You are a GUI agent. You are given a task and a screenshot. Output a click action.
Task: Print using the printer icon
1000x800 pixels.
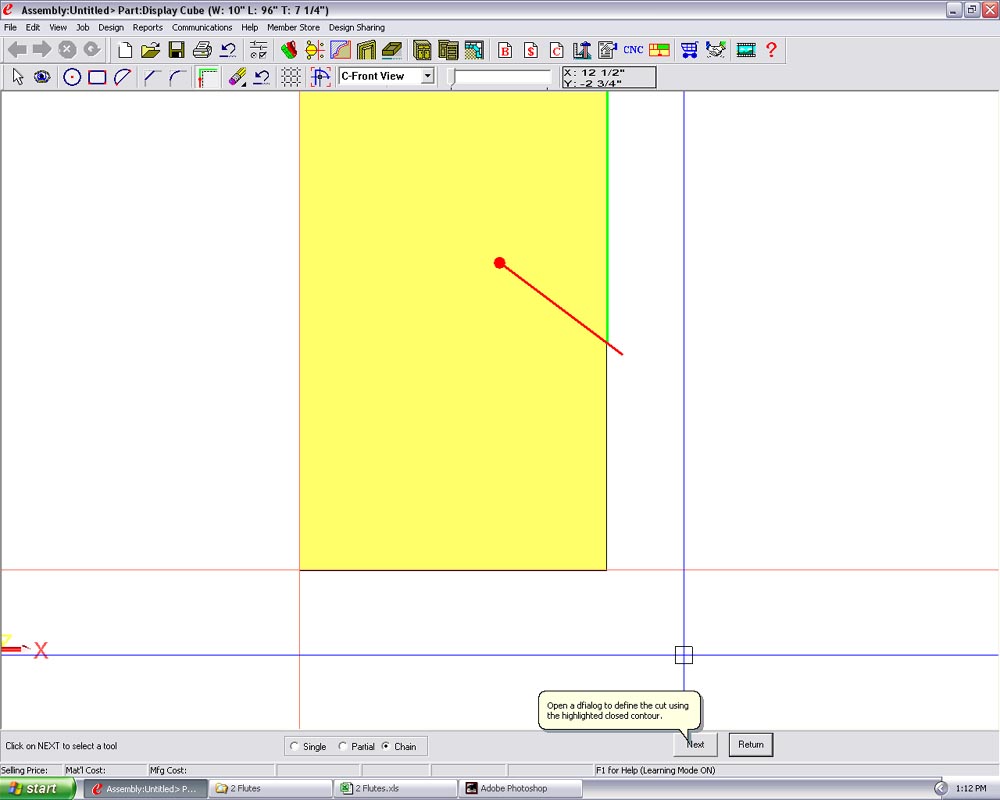(x=202, y=50)
